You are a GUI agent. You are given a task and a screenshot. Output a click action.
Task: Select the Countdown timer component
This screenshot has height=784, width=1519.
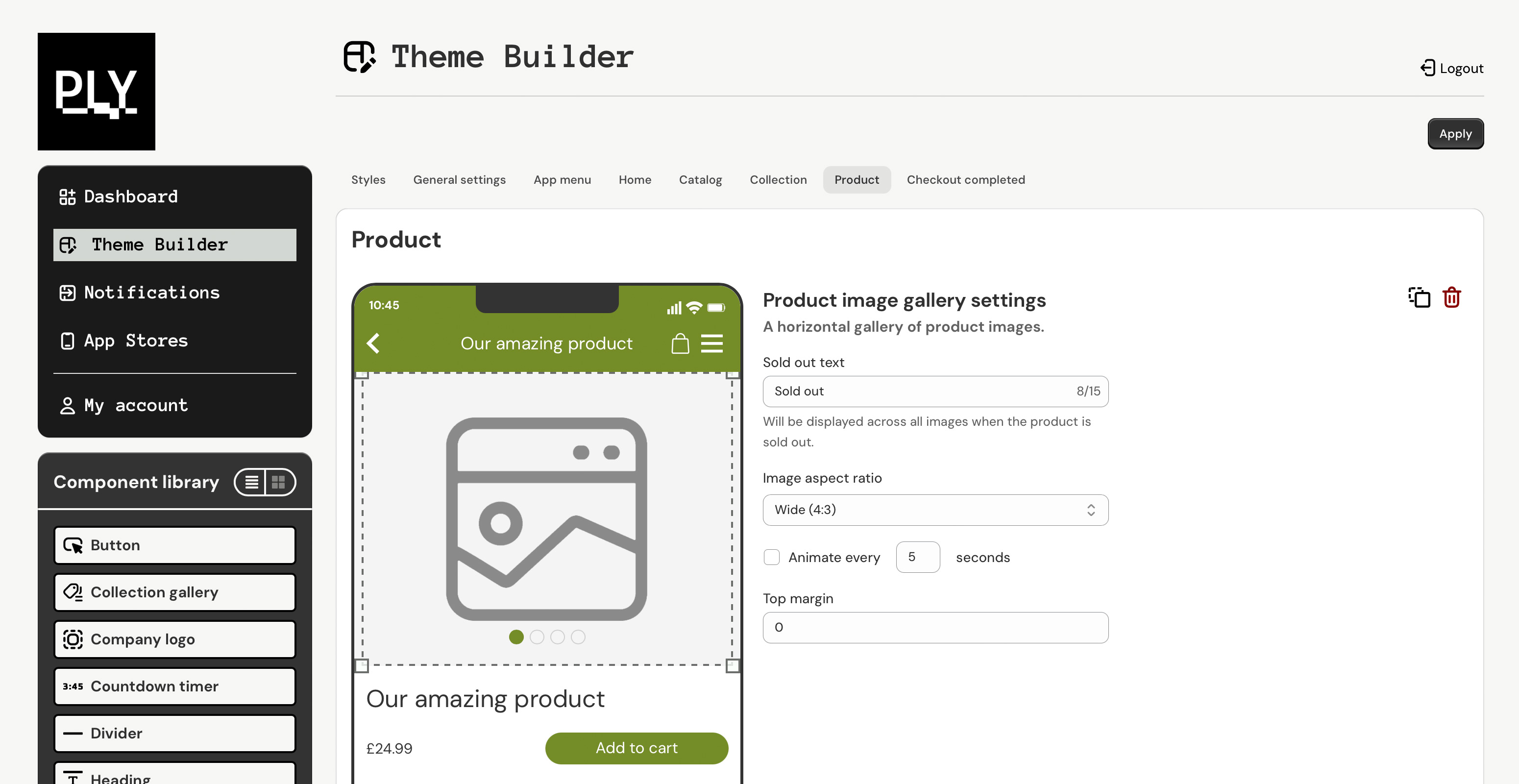click(x=174, y=686)
